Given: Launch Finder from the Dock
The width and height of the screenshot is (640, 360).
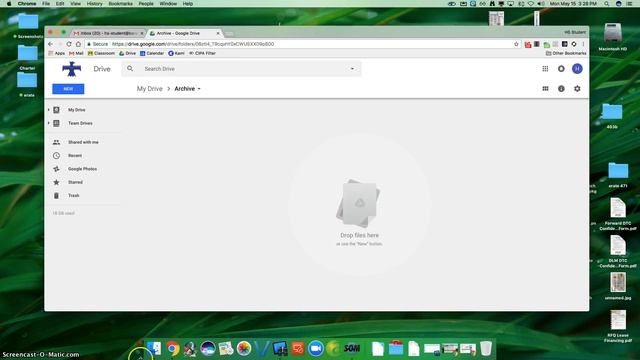Looking at the screenshot, I should tap(154, 348).
